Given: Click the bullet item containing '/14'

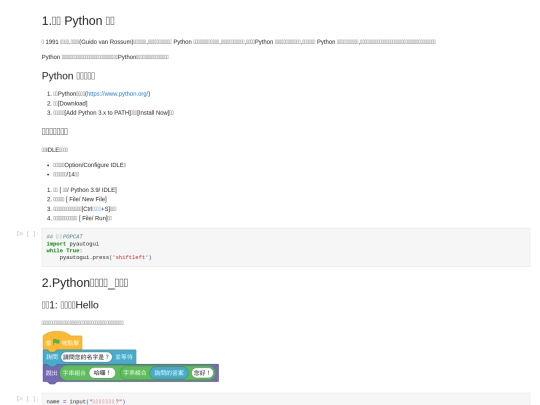Looking at the screenshot, I should 66,174.
